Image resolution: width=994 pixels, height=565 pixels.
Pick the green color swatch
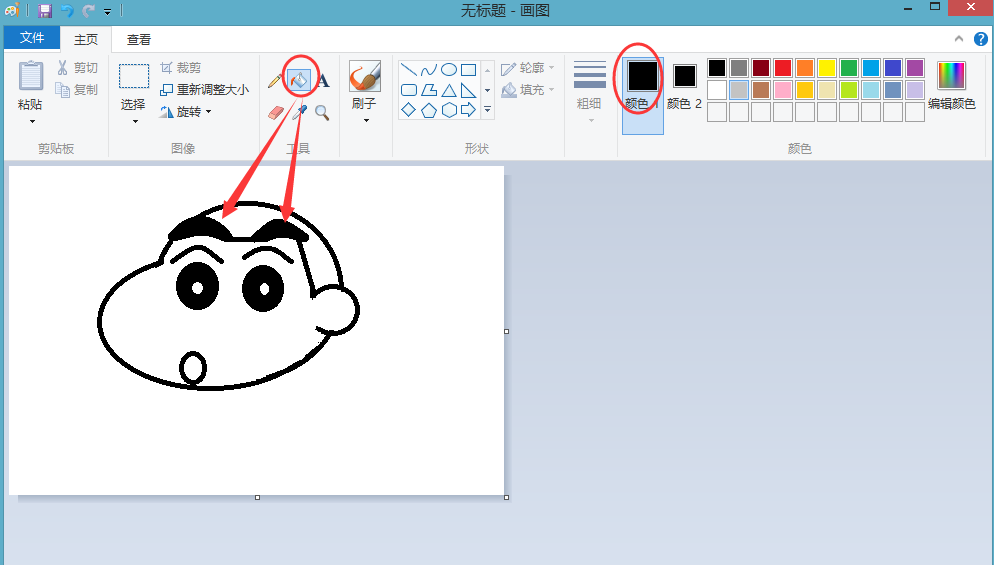[849, 68]
